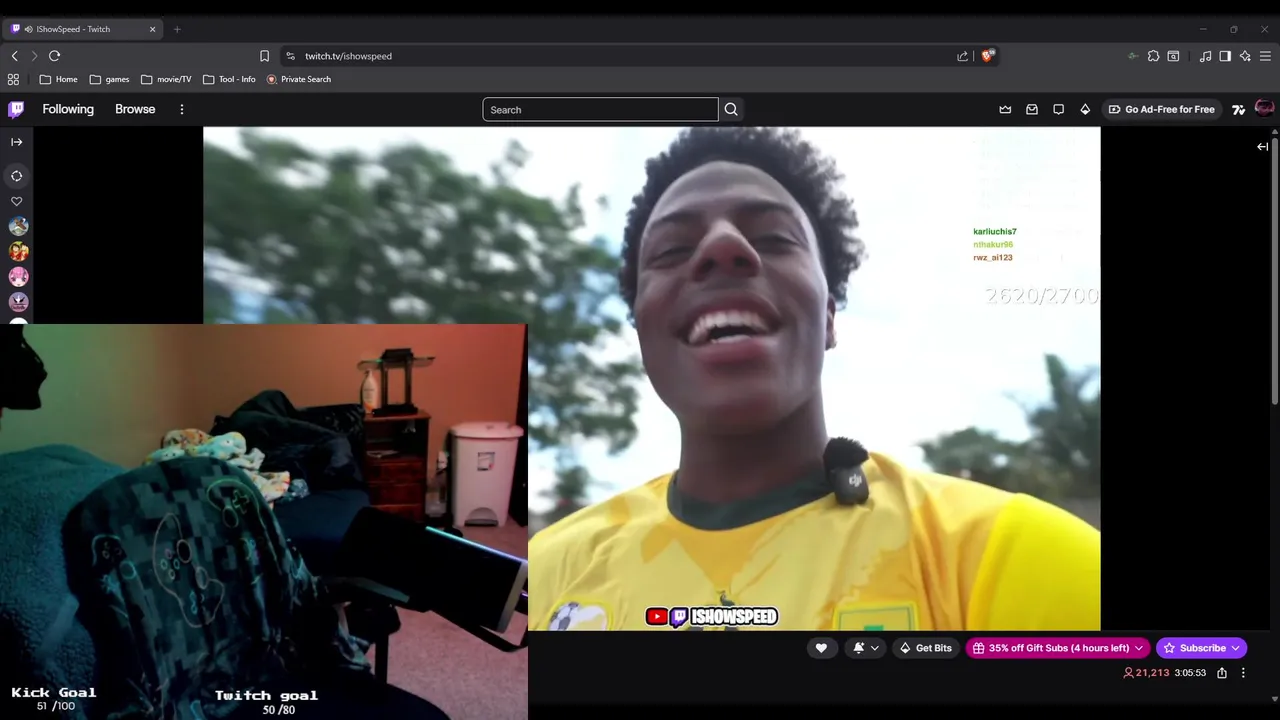The height and width of the screenshot is (720, 1280).
Task: Click the magnifier search button
Action: tap(731, 109)
